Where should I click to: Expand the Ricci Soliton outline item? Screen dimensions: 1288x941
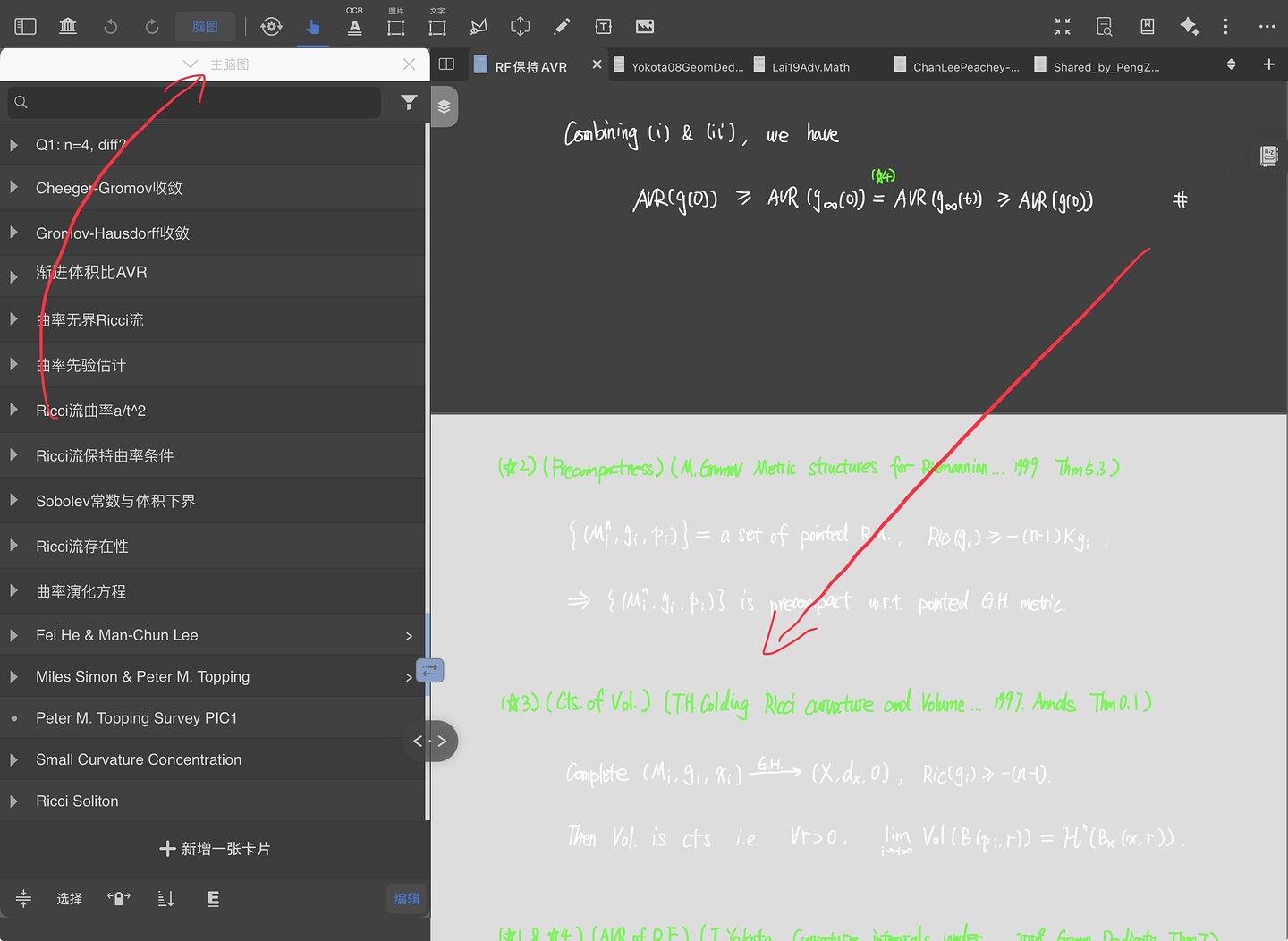coord(13,801)
